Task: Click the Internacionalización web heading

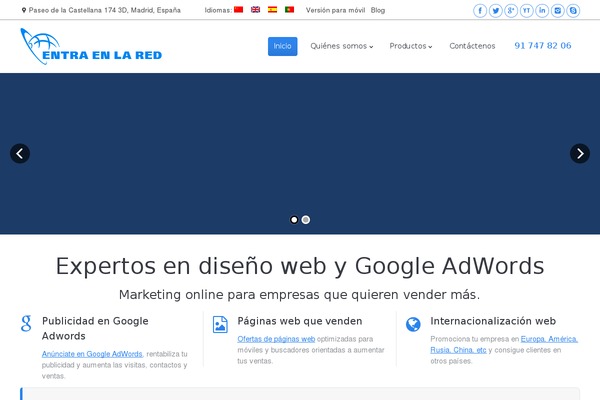Action: (x=493, y=321)
